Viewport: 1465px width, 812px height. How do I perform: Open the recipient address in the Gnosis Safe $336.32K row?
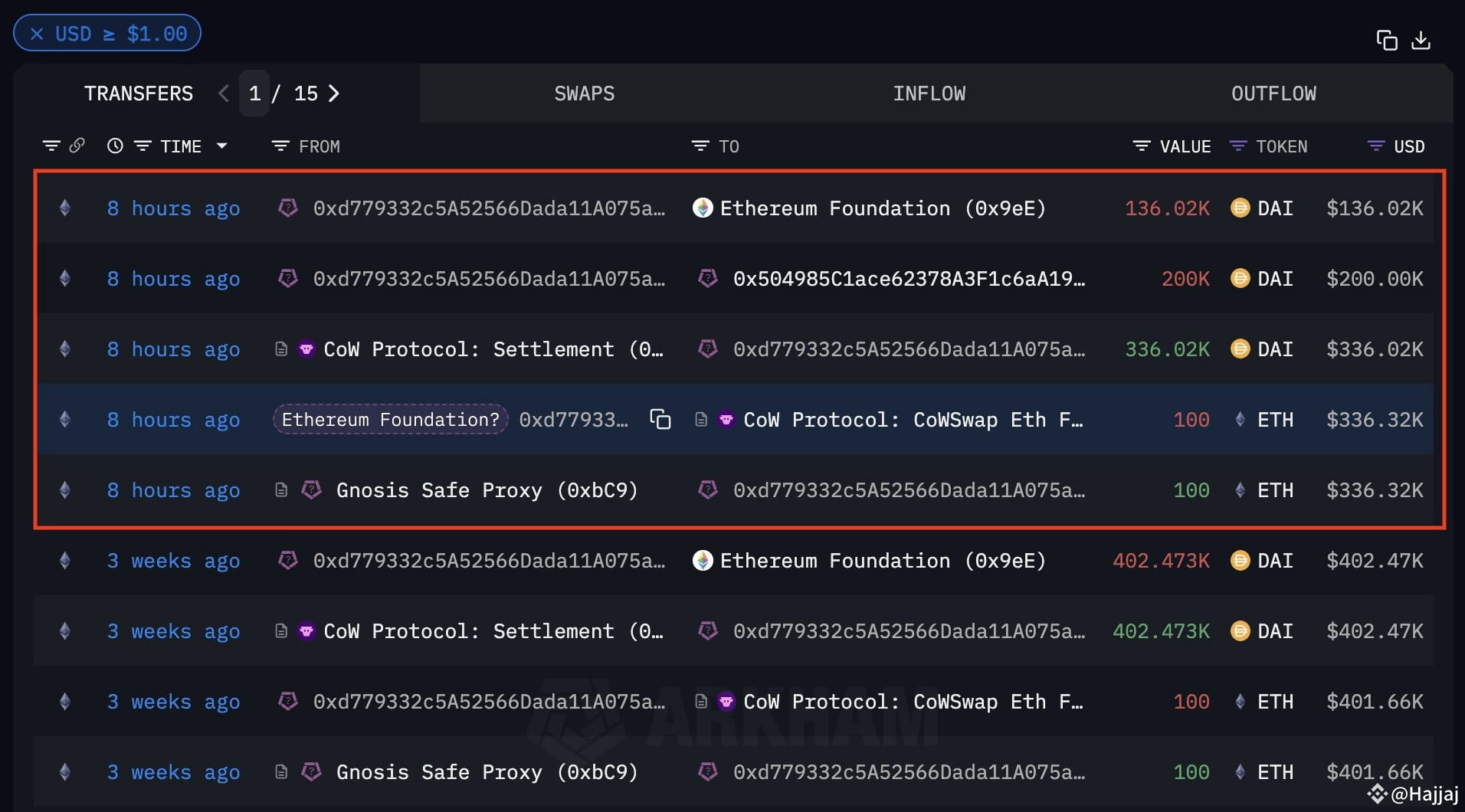(x=909, y=490)
